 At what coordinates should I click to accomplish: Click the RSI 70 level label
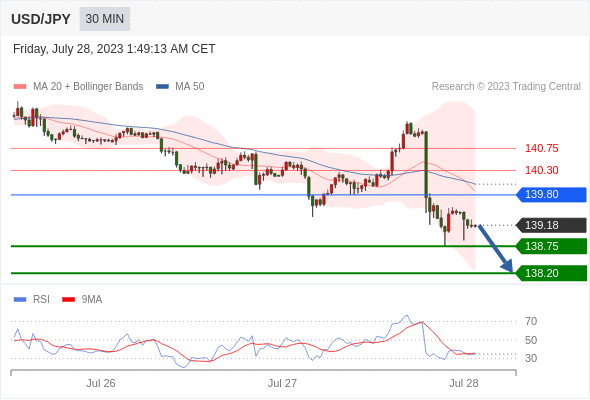(x=531, y=321)
